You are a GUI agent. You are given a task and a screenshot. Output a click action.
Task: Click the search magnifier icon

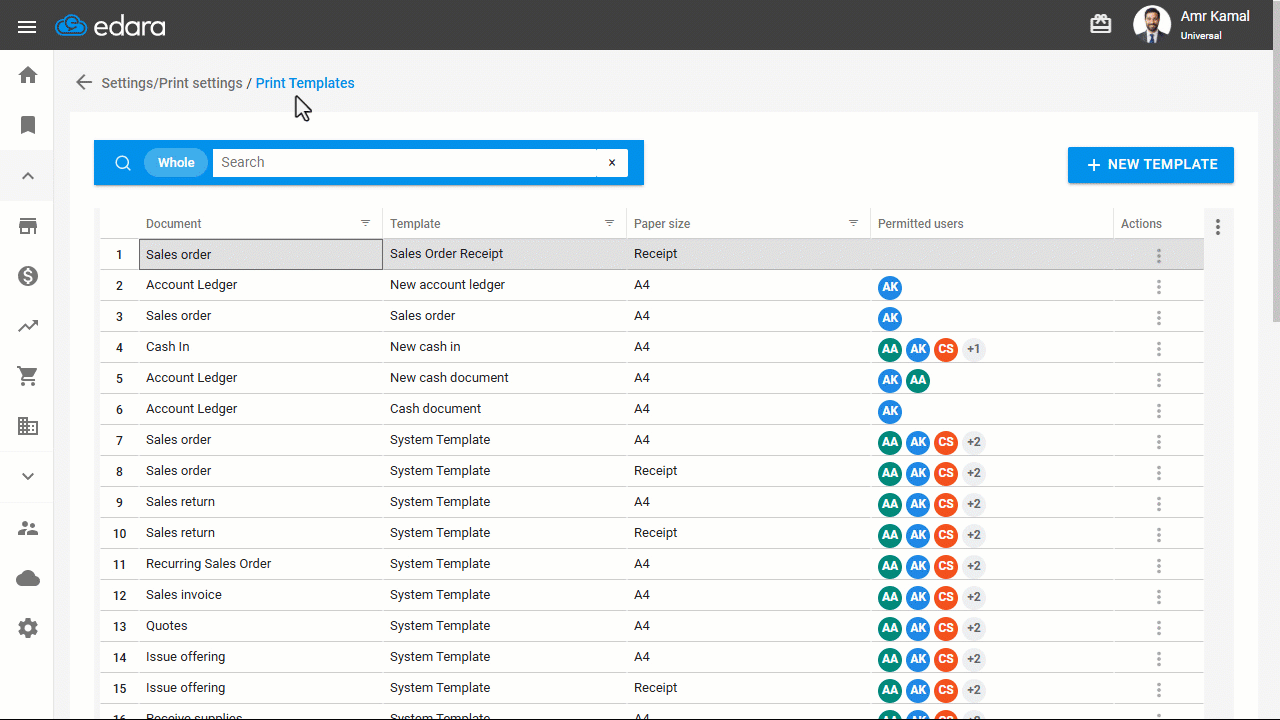click(123, 163)
